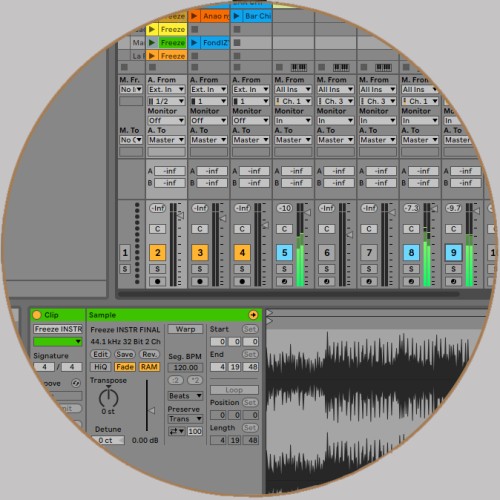Activate track 6

click(327, 253)
